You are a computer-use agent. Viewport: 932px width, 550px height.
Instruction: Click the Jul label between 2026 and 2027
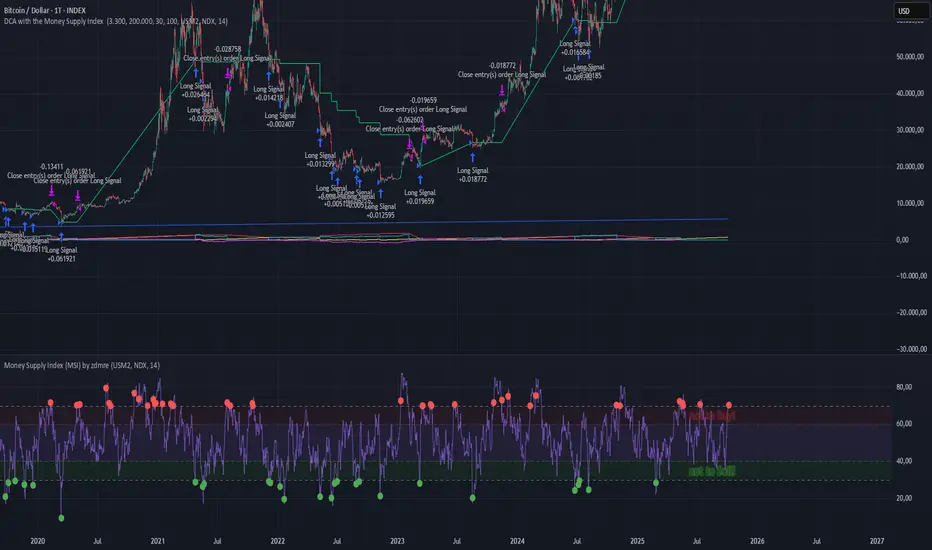pos(817,541)
